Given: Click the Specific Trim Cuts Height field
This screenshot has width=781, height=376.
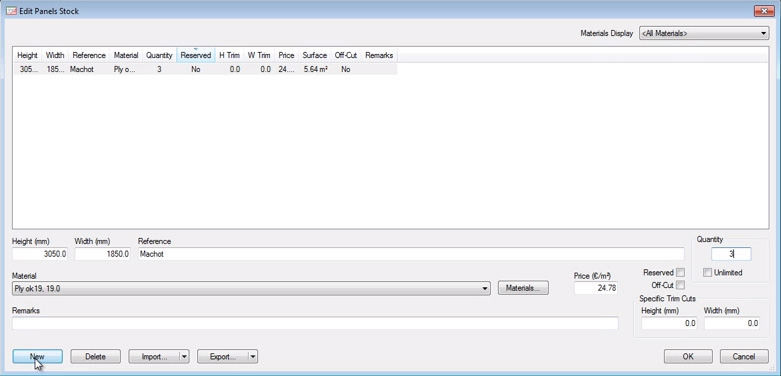Looking at the screenshot, I should (x=669, y=323).
